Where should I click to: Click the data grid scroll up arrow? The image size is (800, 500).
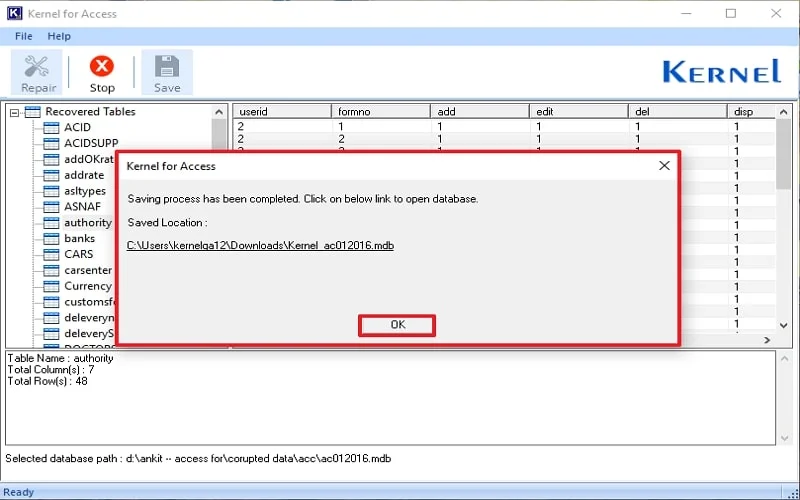(784, 112)
